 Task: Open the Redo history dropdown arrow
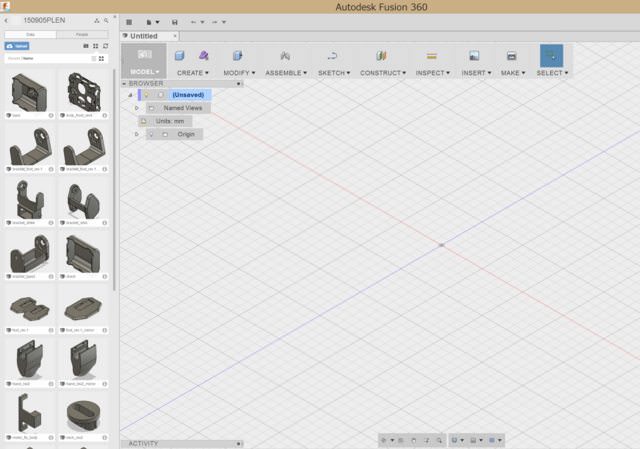click(224, 22)
